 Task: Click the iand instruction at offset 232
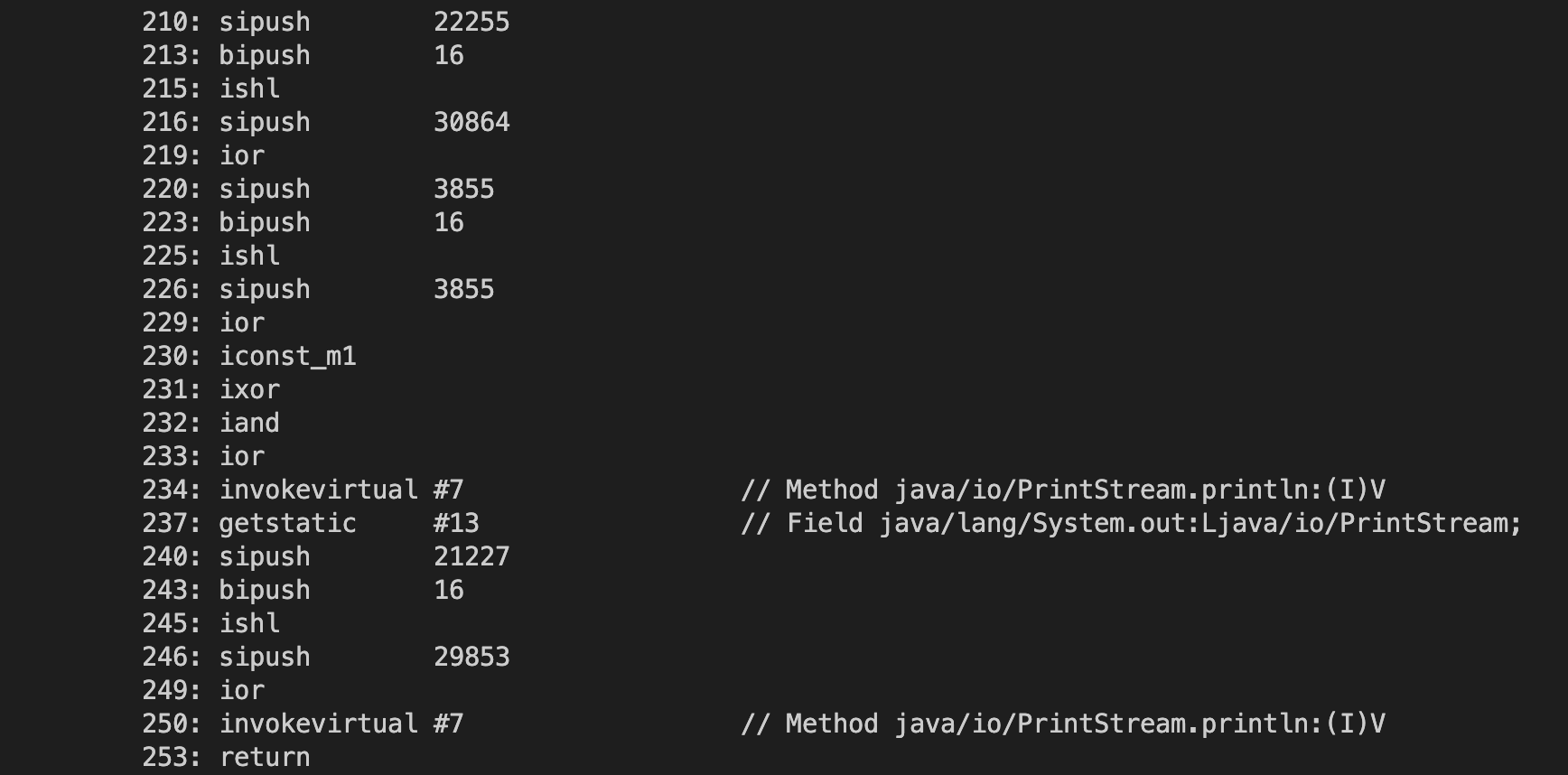[x=249, y=423]
